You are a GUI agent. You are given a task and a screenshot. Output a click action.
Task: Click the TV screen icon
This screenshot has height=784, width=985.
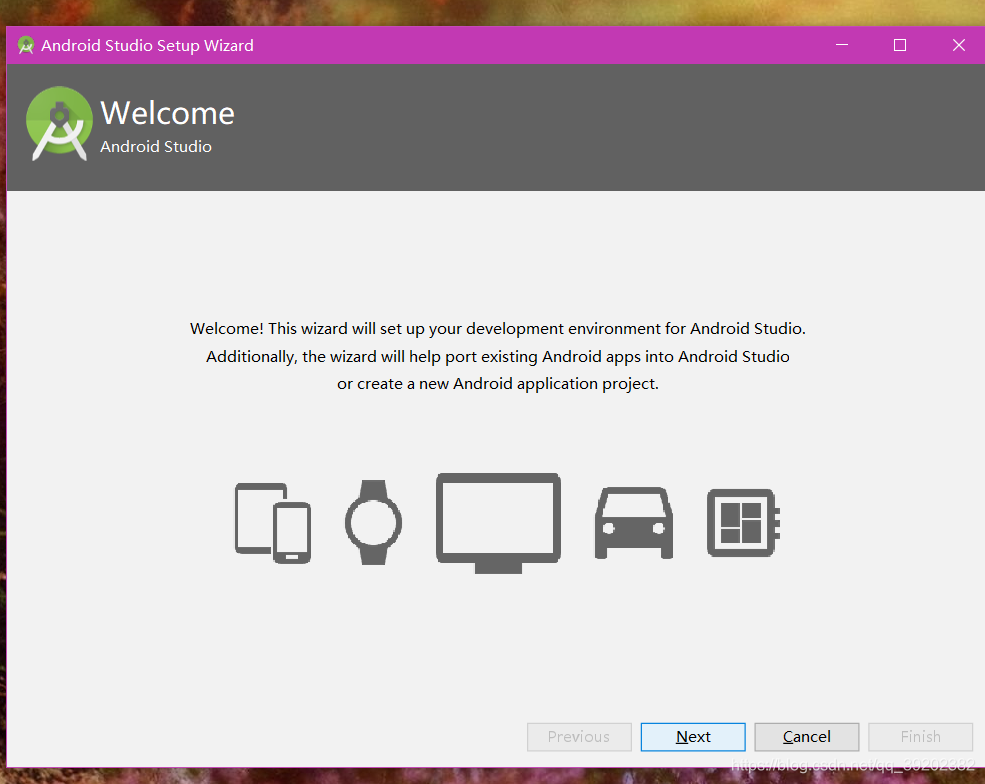click(x=498, y=523)
